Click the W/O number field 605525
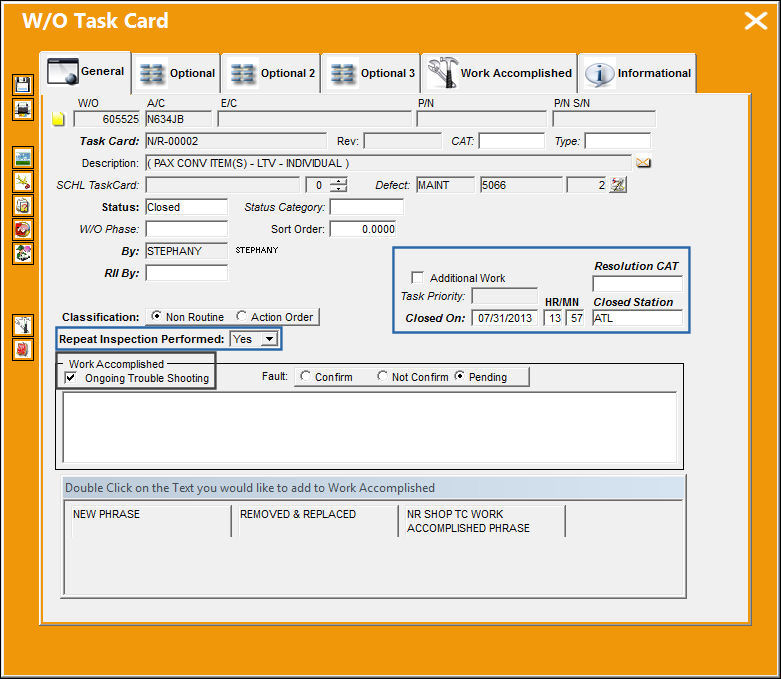 click(107, 119)
